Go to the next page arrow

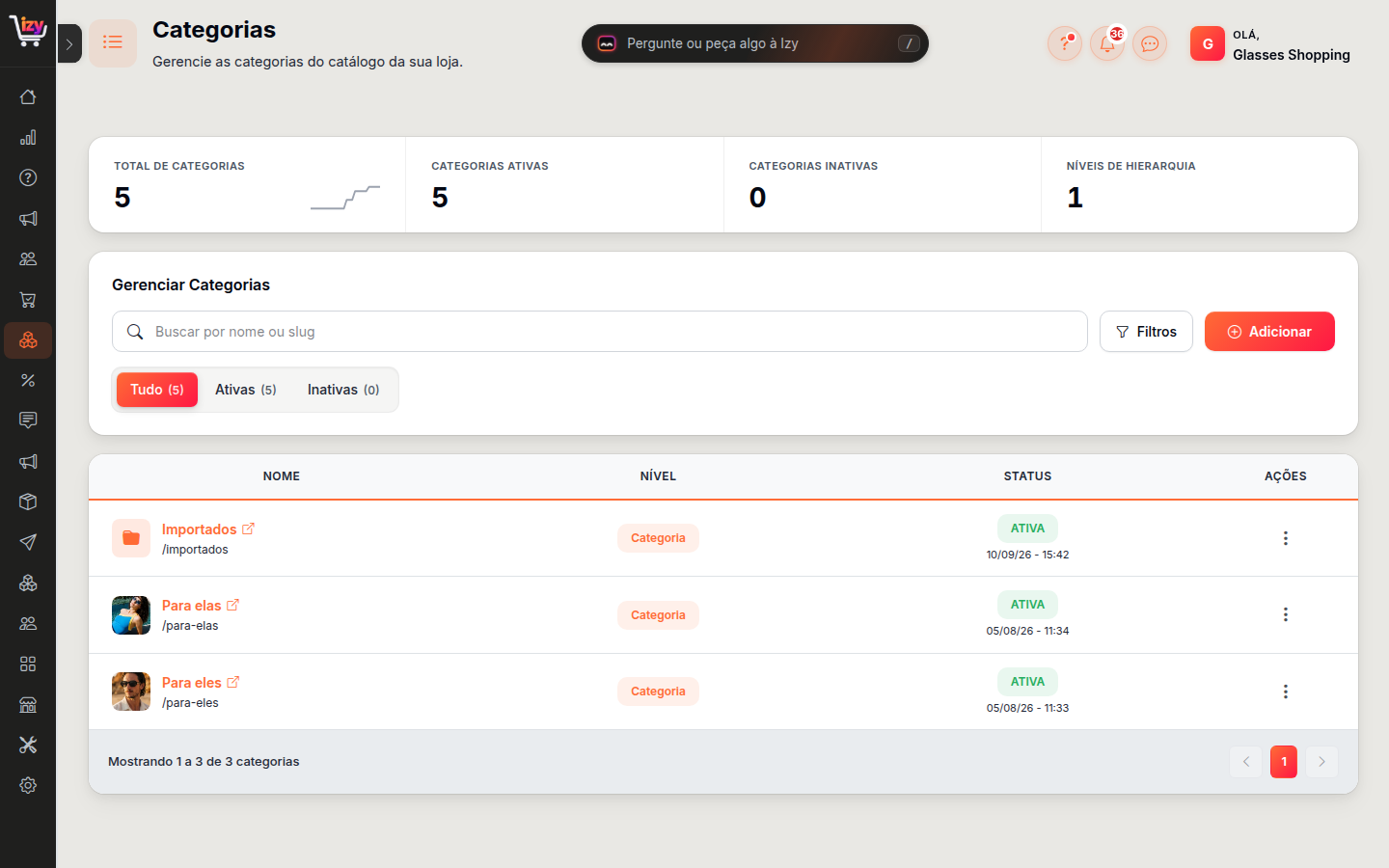(1321, 762)
